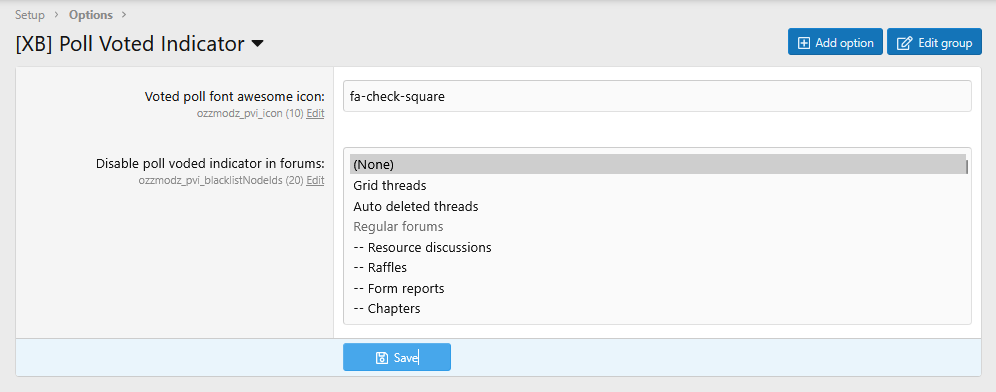Screen dimensions: 996x392
Task: Click the floppy disk Save icon
Action: click(382, 358)
